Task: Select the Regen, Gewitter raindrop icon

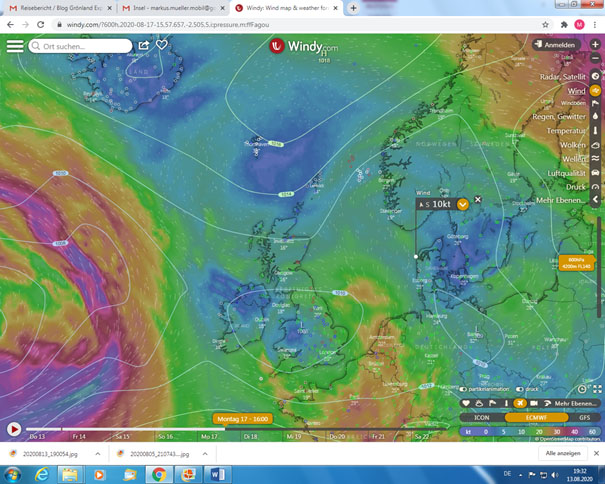Action: [x=595, y=117]
